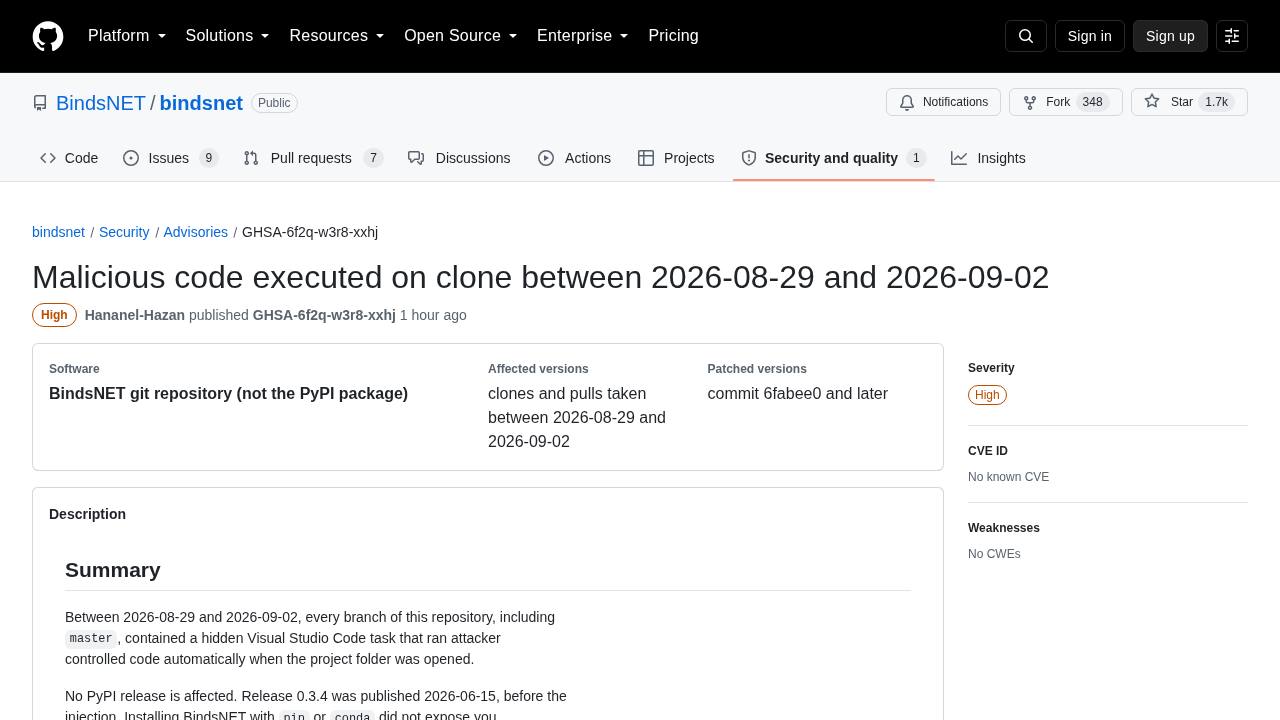Click the Pull requests branch icon
Screen dimensions: 1280x720
point(251,158)
